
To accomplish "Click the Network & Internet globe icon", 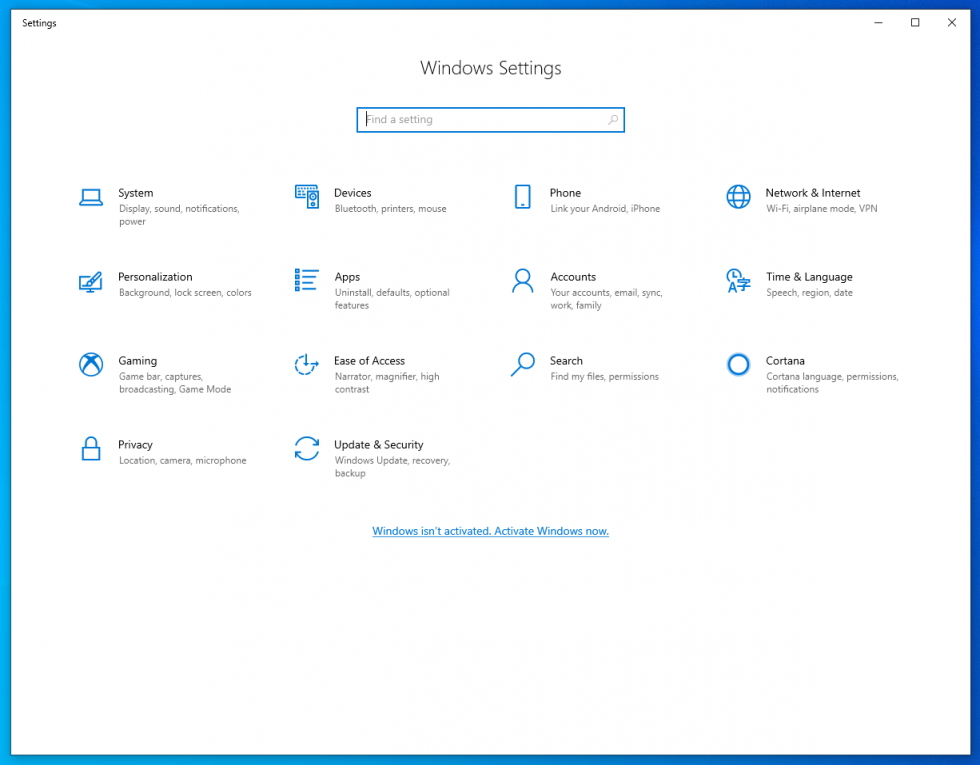I will point(738,197).
